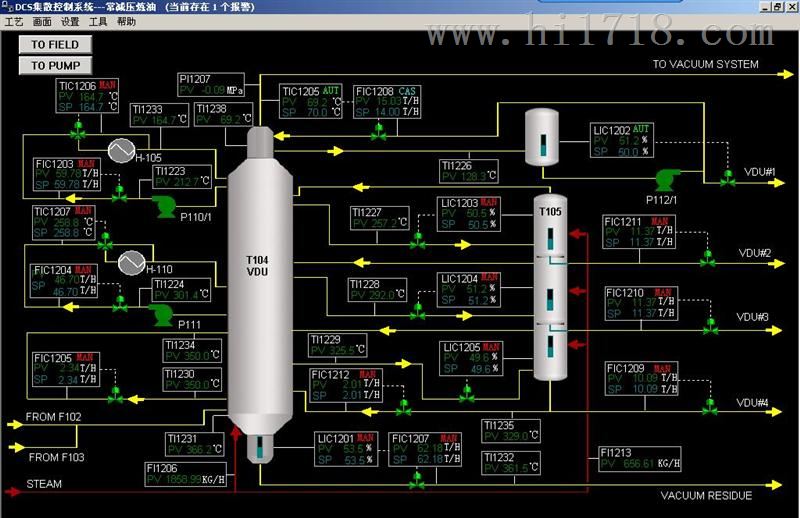
Task: Click heat exchanger H-110 symbol
Action: pos(132,263)
